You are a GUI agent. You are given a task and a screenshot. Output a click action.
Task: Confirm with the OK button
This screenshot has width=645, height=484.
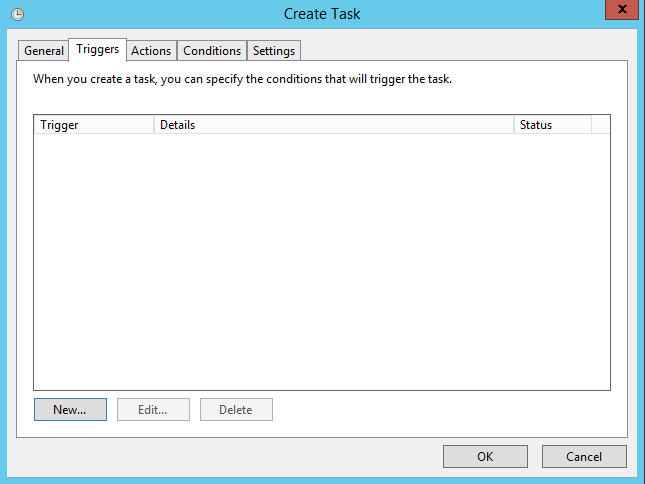[x=485, y=456]
